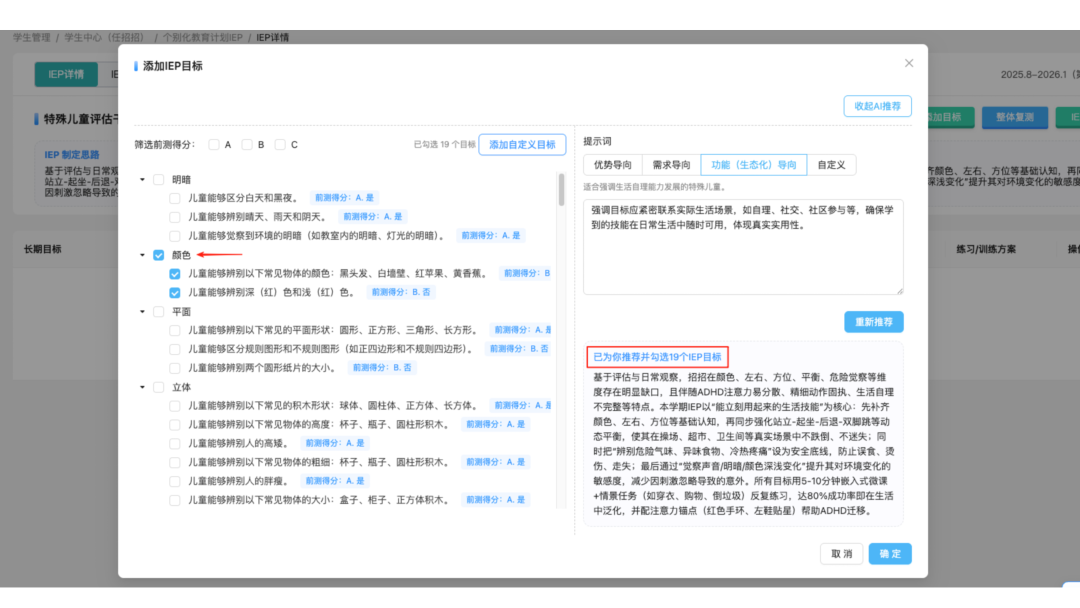This screenshot has width=1080, height=608.
Task: Click 收起AI推荐 button
Action: pyautogui.click(x=877, y=106)
